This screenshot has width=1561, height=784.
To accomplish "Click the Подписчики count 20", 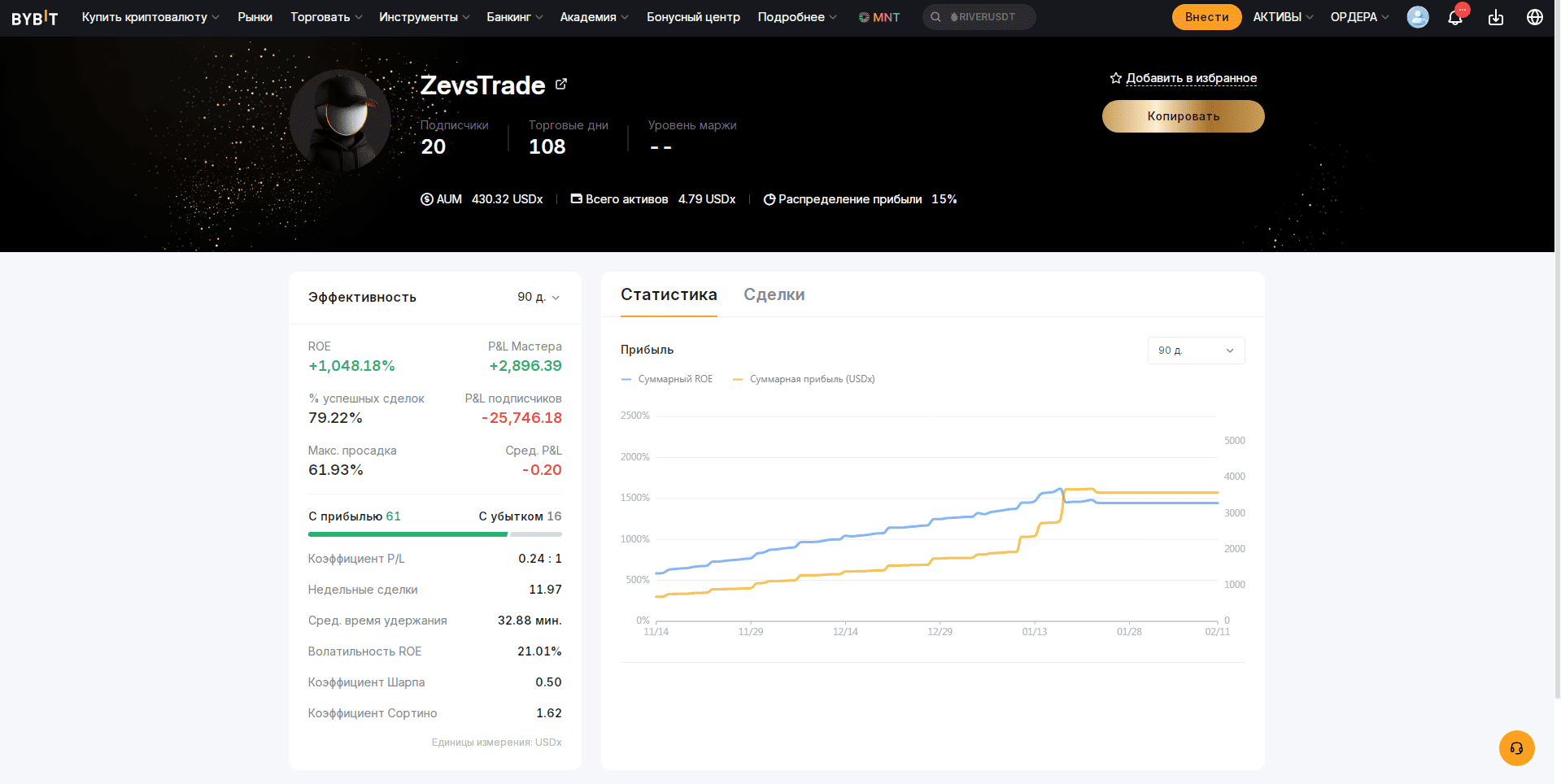I will pyautogui.click(x=433, y=146).
